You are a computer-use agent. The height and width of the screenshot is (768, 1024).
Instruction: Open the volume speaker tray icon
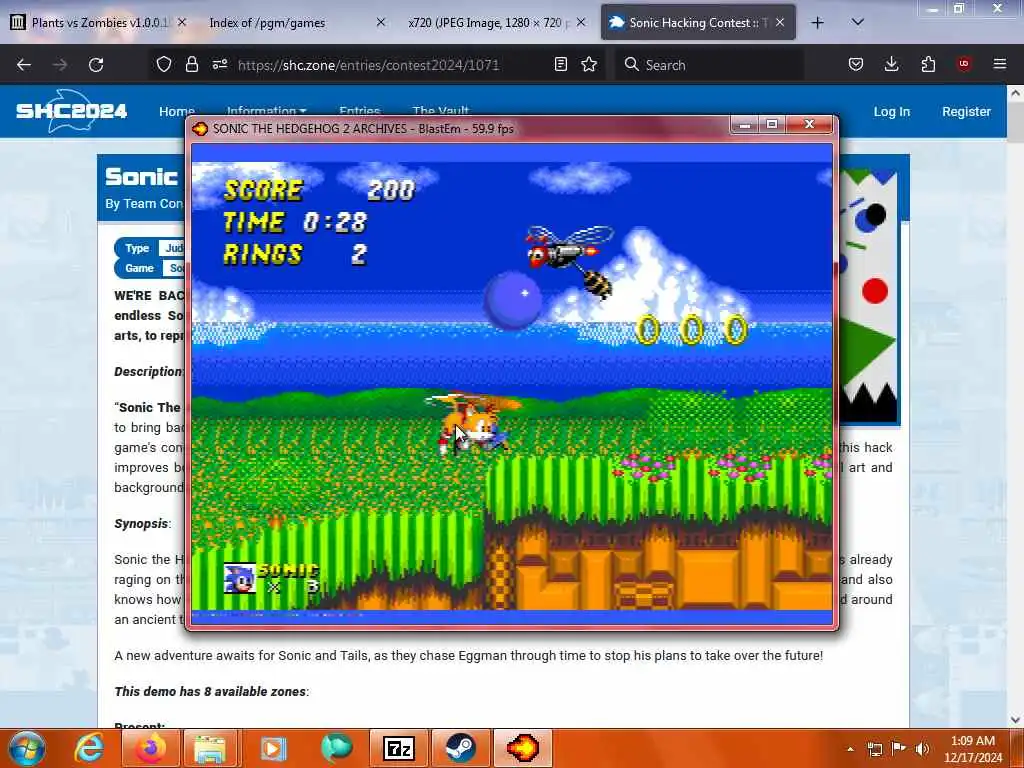pos(922,749)
